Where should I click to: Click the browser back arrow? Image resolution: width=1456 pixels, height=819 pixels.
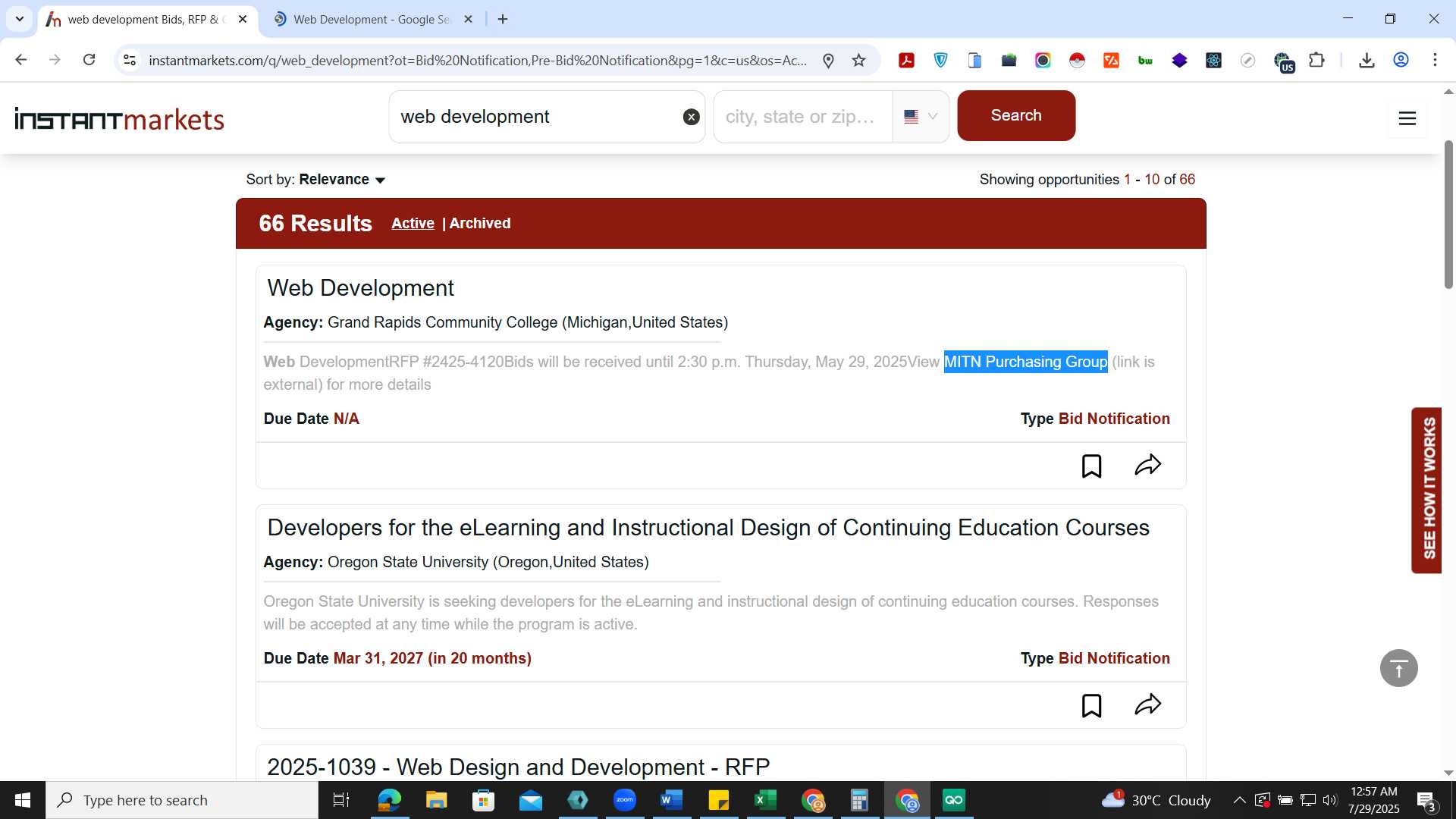tap(21, 60)
